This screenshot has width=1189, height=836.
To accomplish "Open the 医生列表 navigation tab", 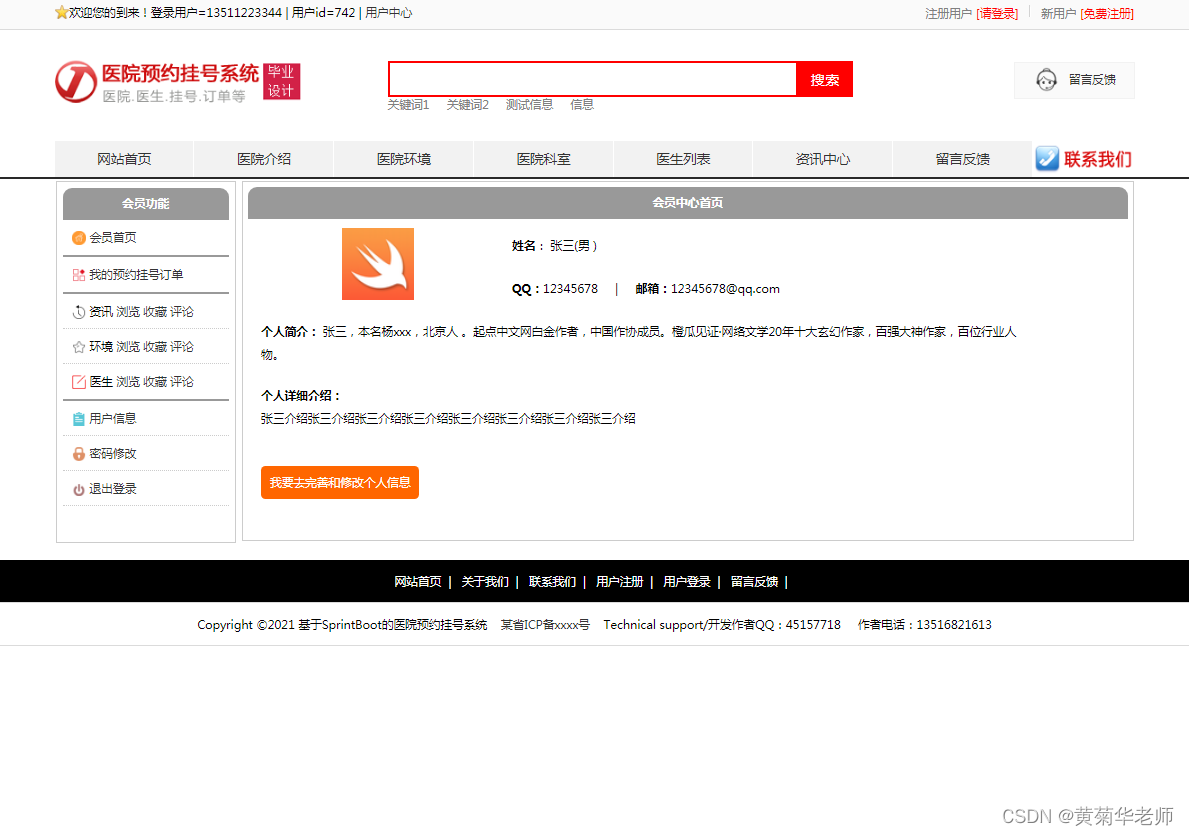I will coord(683,159).
